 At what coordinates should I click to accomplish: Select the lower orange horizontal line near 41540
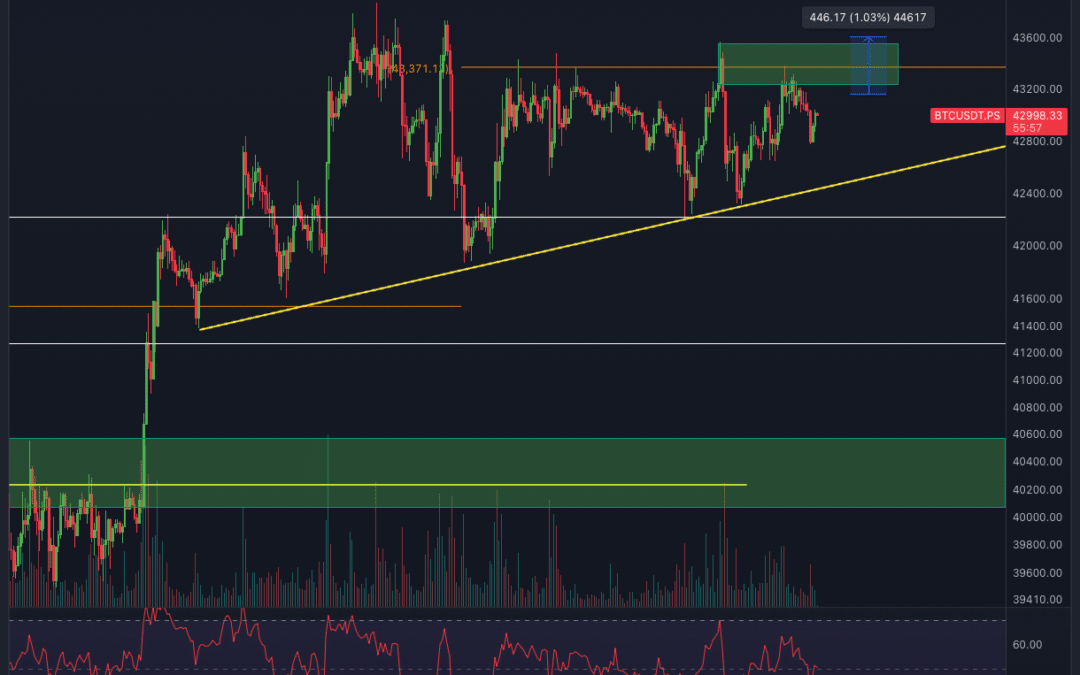coord(235,306)
